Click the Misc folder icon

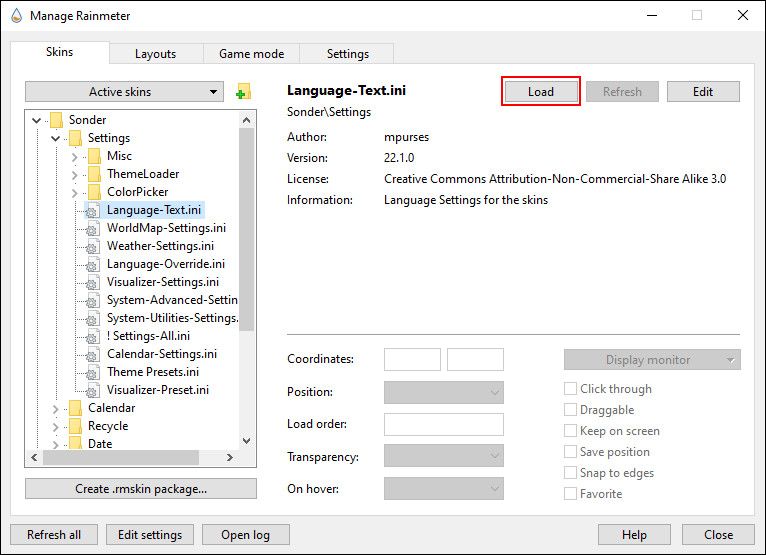pyautogui.click(x=95, y=156)
